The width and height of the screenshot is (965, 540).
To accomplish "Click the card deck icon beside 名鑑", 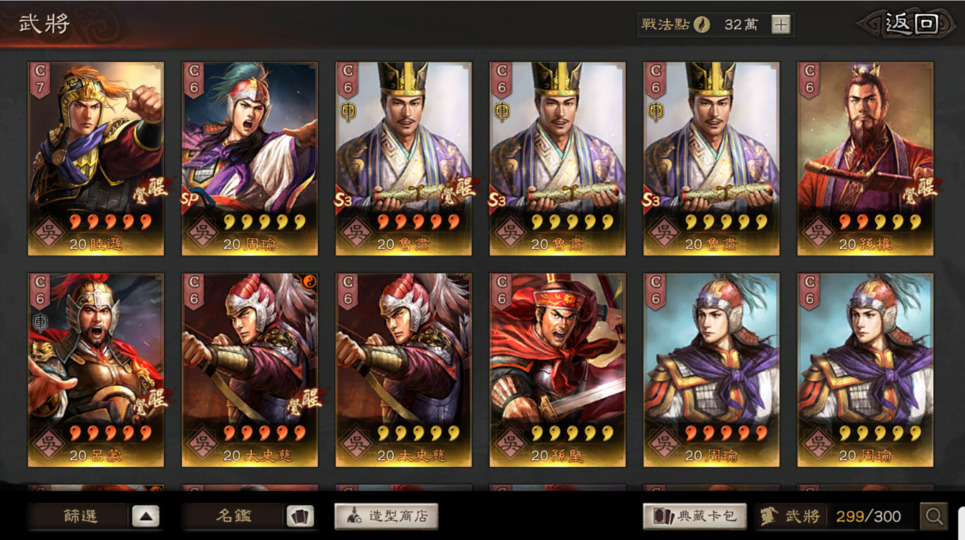I will tap(300, 516).
